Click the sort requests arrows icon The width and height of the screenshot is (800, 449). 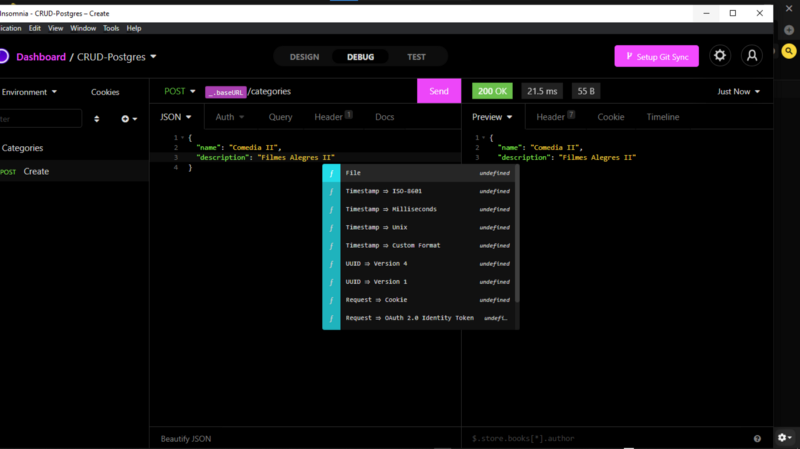pyautogui.click(x=96, y=119)
